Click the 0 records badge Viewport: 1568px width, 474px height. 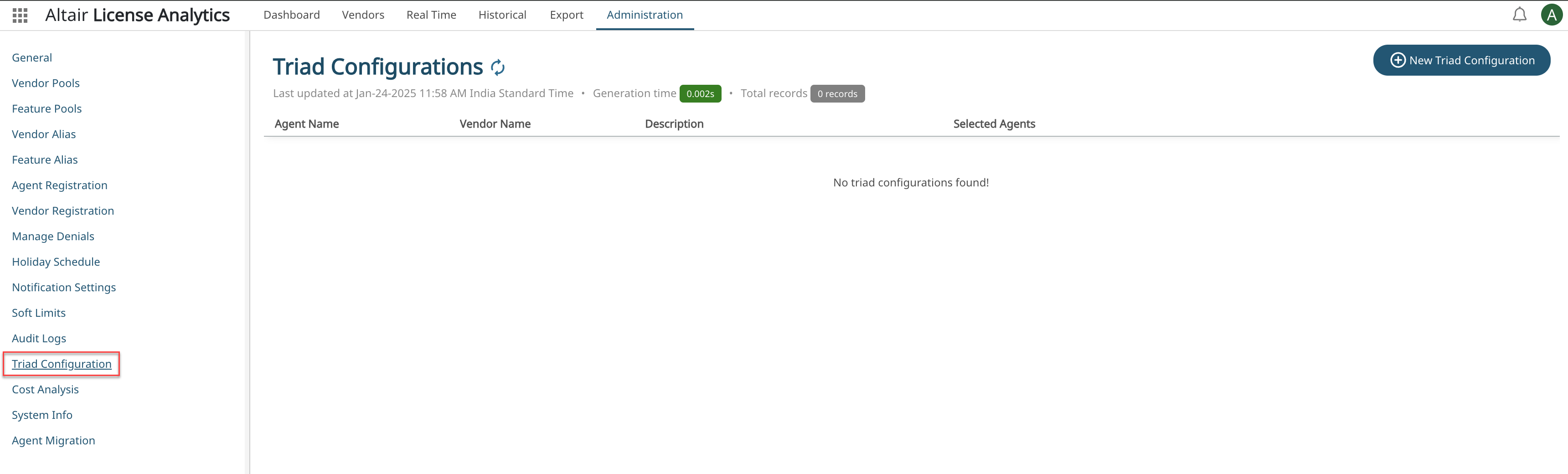pyautogui.click(x=837, y=94)
